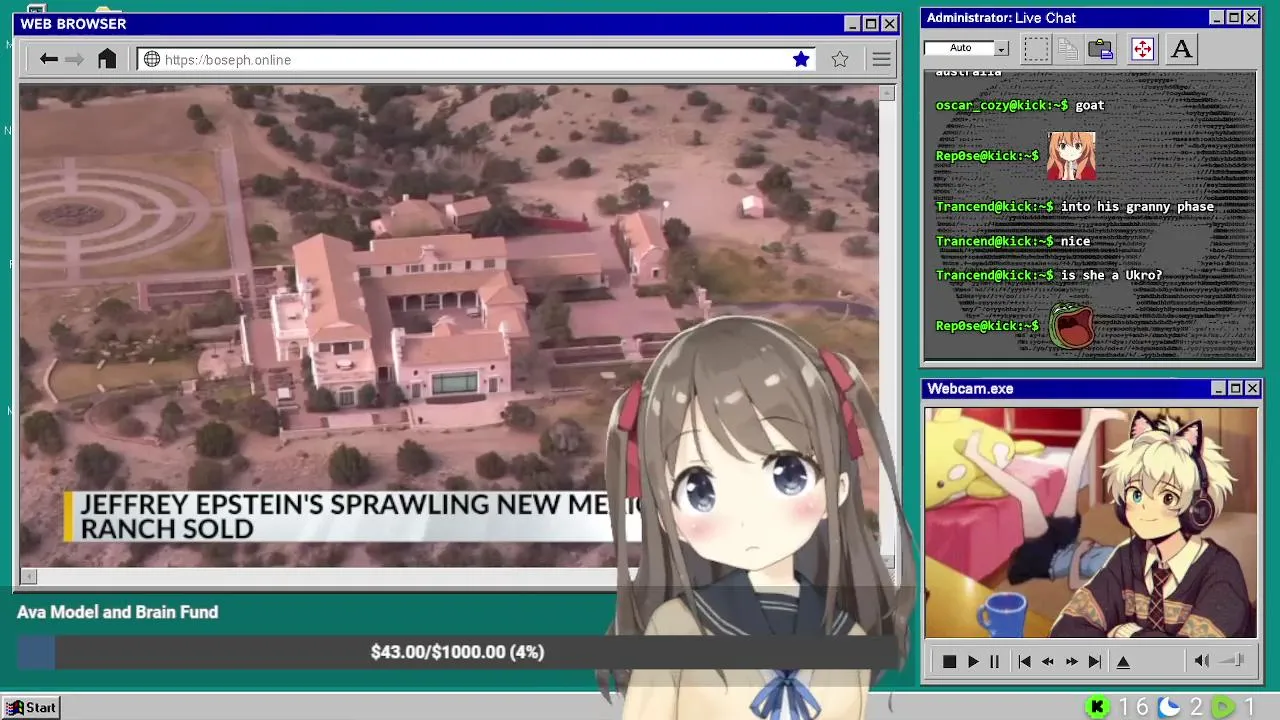Click the 'JEFFREY EPSTEIN'S SPRAWLING' headline banner
This screenshot has height=720, width=1280.
352,517
